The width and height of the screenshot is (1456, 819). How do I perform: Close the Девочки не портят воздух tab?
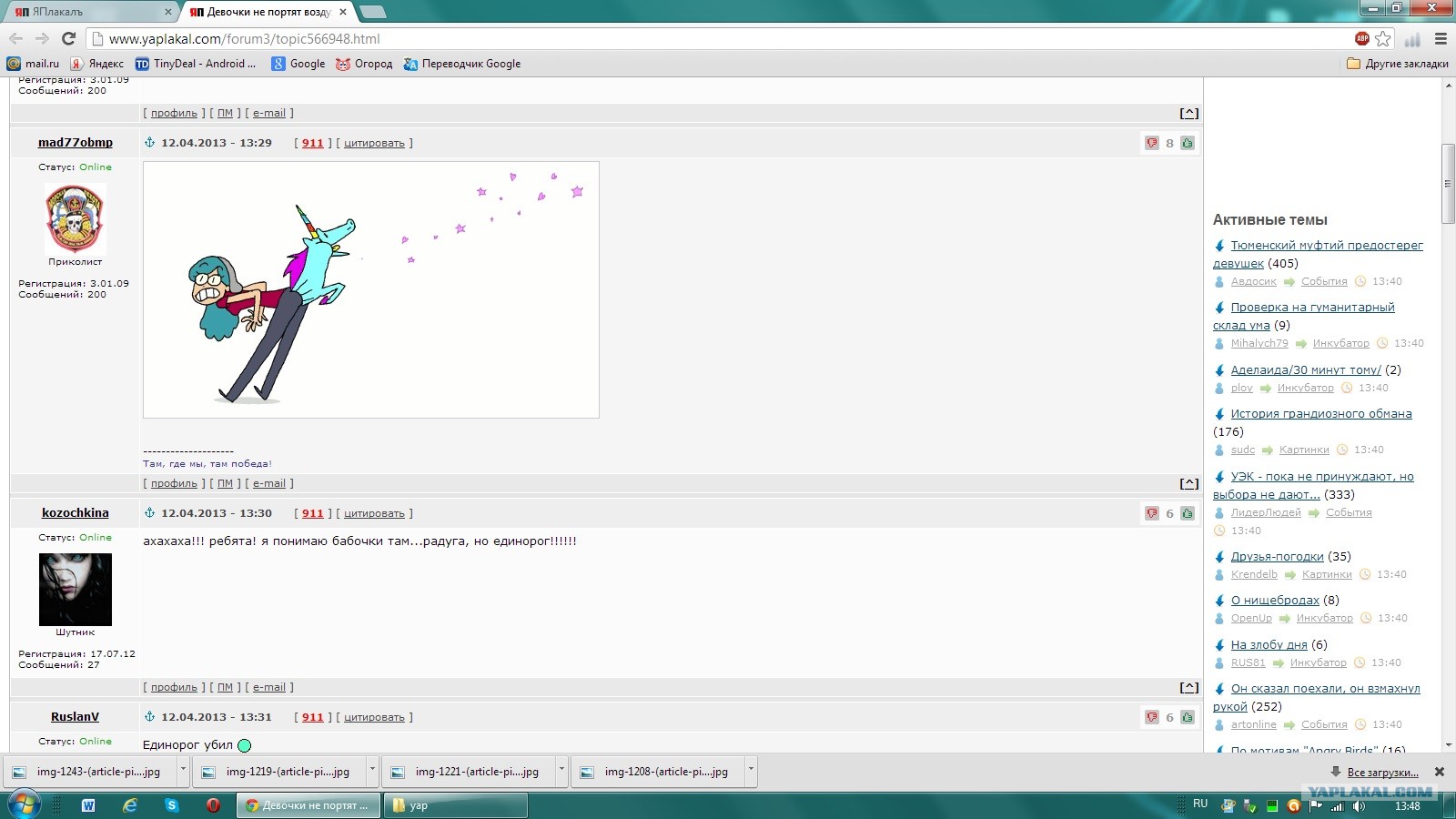[343, 12]
